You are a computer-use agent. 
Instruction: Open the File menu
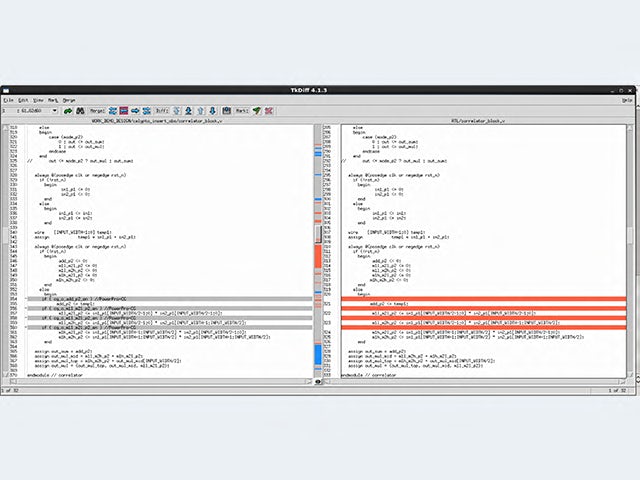pyautogui.click(x=9, y=100)
